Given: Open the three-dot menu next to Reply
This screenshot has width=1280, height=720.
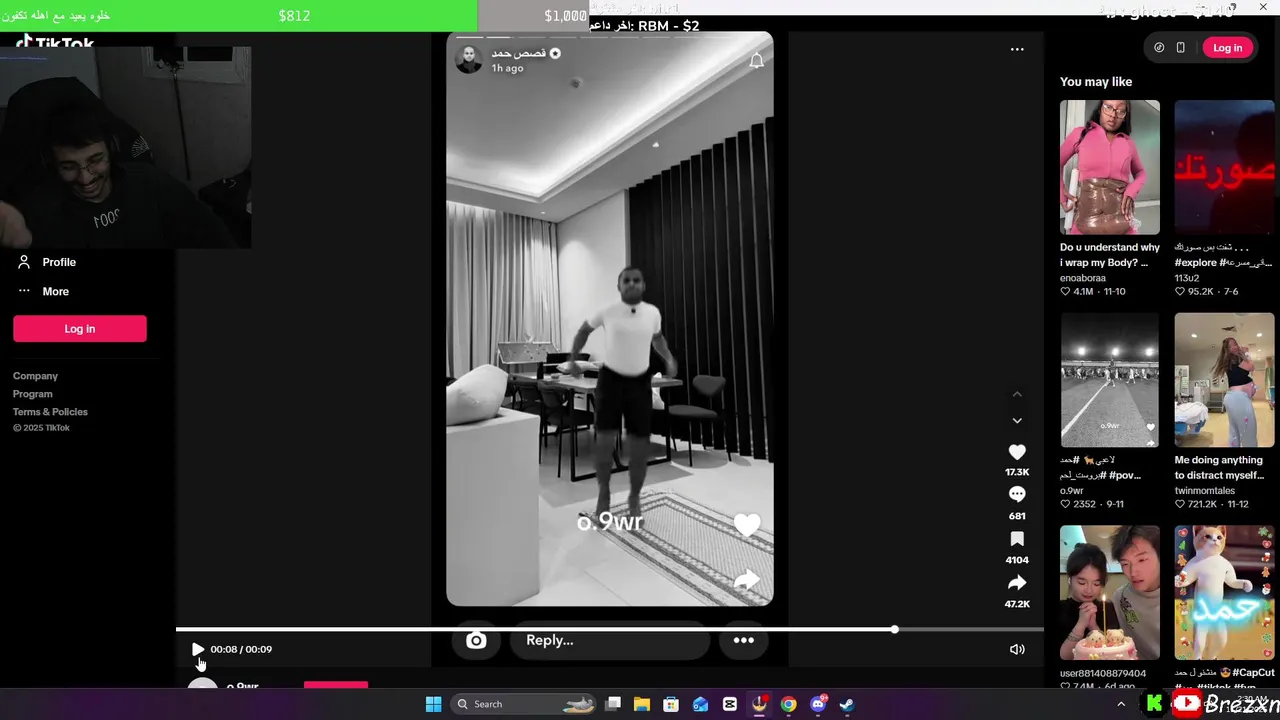Looking at the screenshot, I should pyautogui.click(x=743, y=640).
